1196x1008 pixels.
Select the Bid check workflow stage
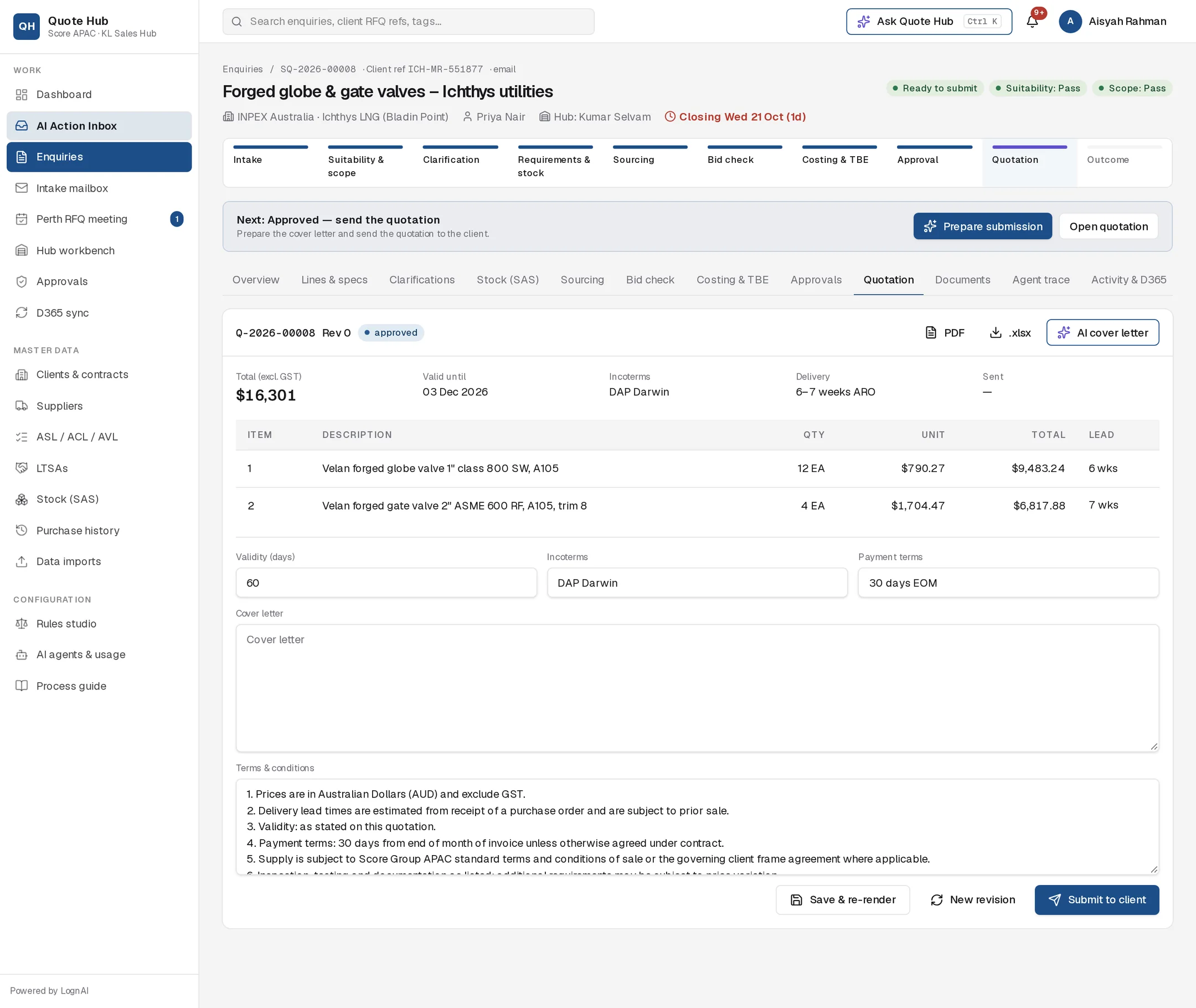click(x=744, y=162)
